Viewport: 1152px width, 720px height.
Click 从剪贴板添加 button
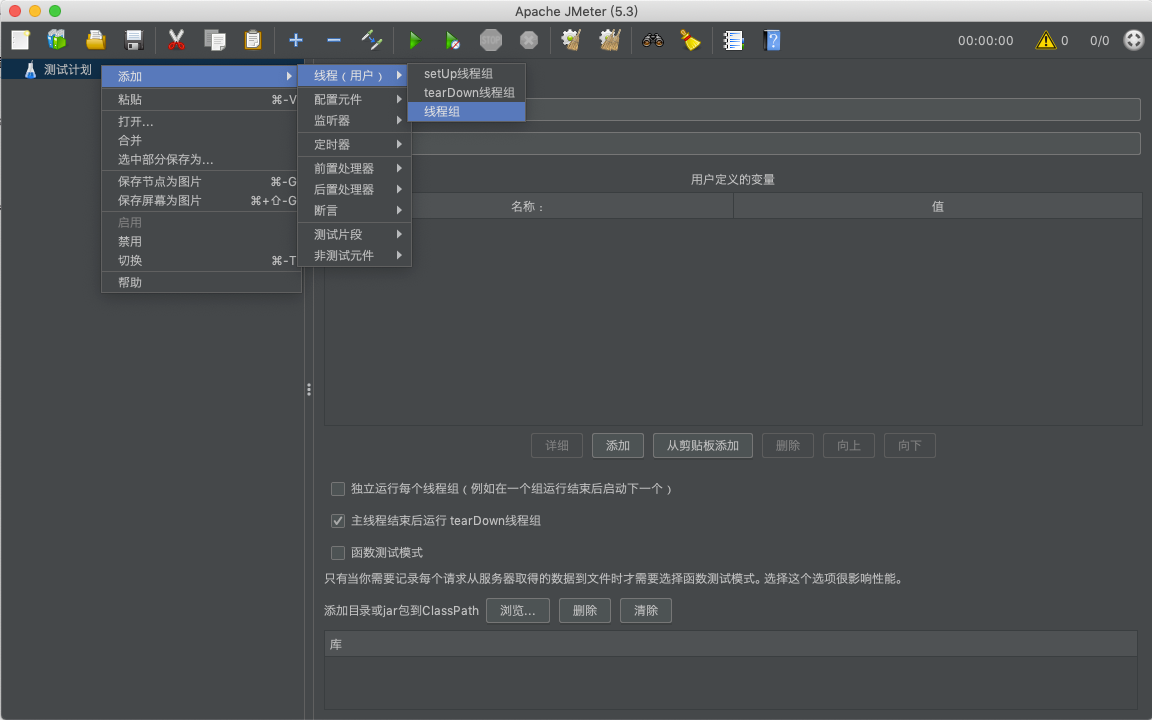coord(702,446)
